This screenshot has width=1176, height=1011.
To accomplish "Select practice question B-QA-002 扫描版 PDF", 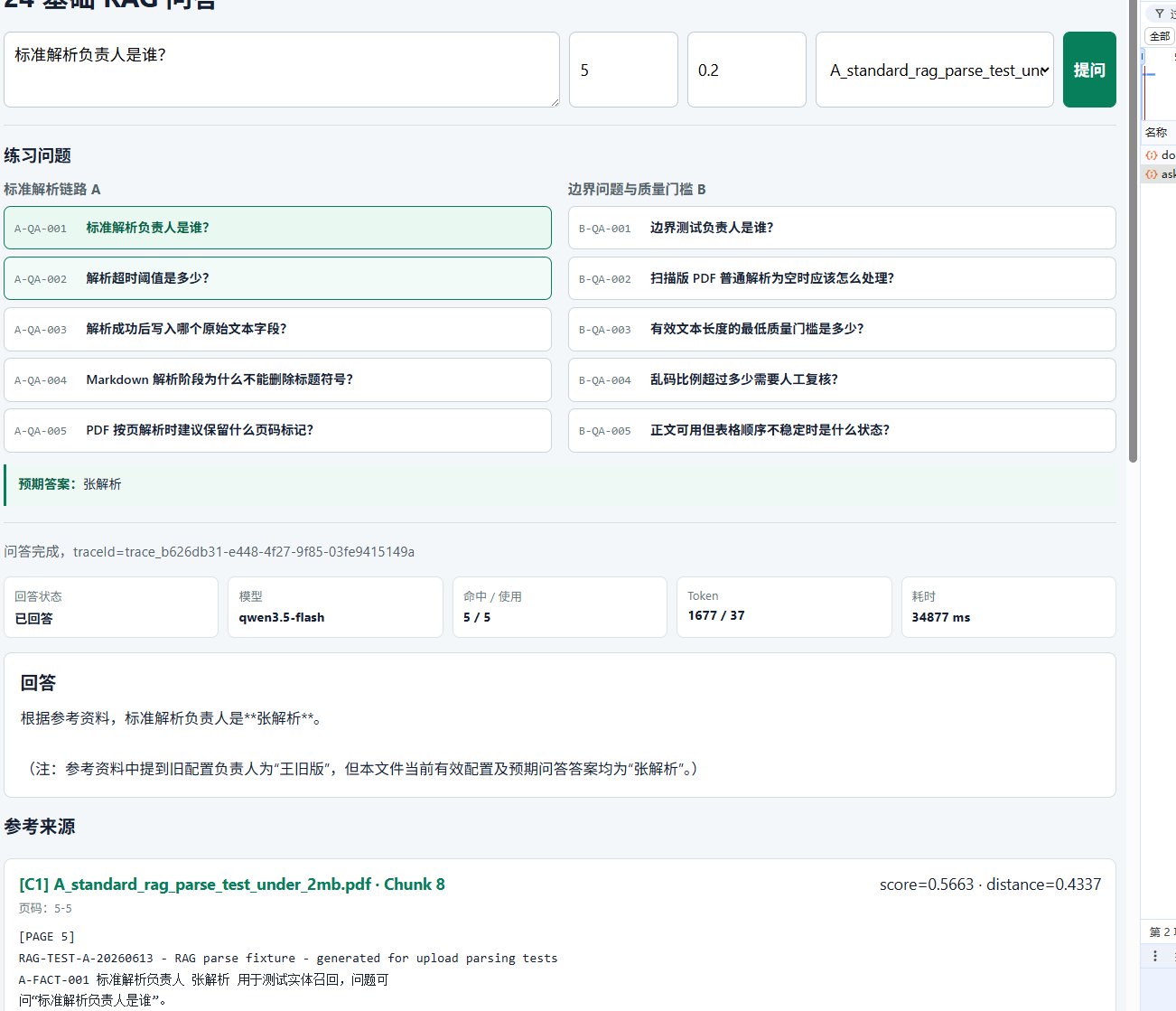I will click(842, 278).
